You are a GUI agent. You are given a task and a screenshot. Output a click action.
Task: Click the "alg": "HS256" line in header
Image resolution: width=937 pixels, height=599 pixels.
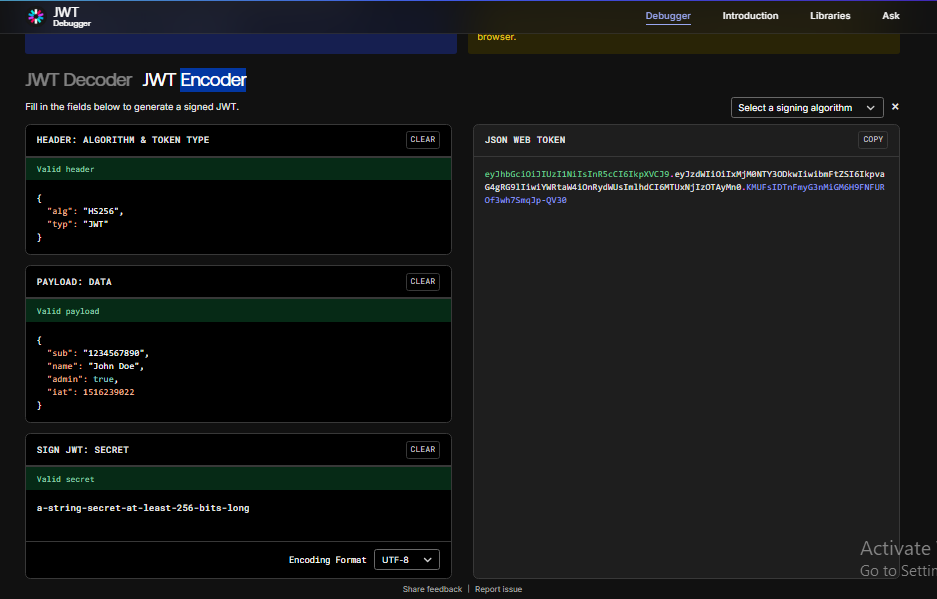(x=85, y=211)
